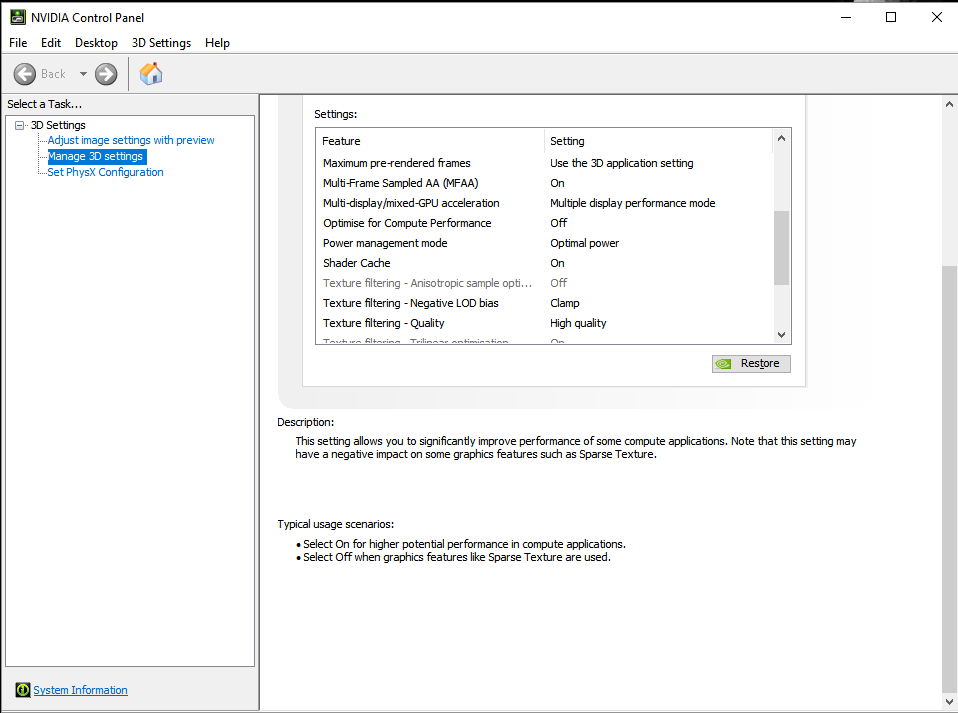Open the Desktop menu
Image resolution: width=958 pixels, height=713 pixels.
96,43
